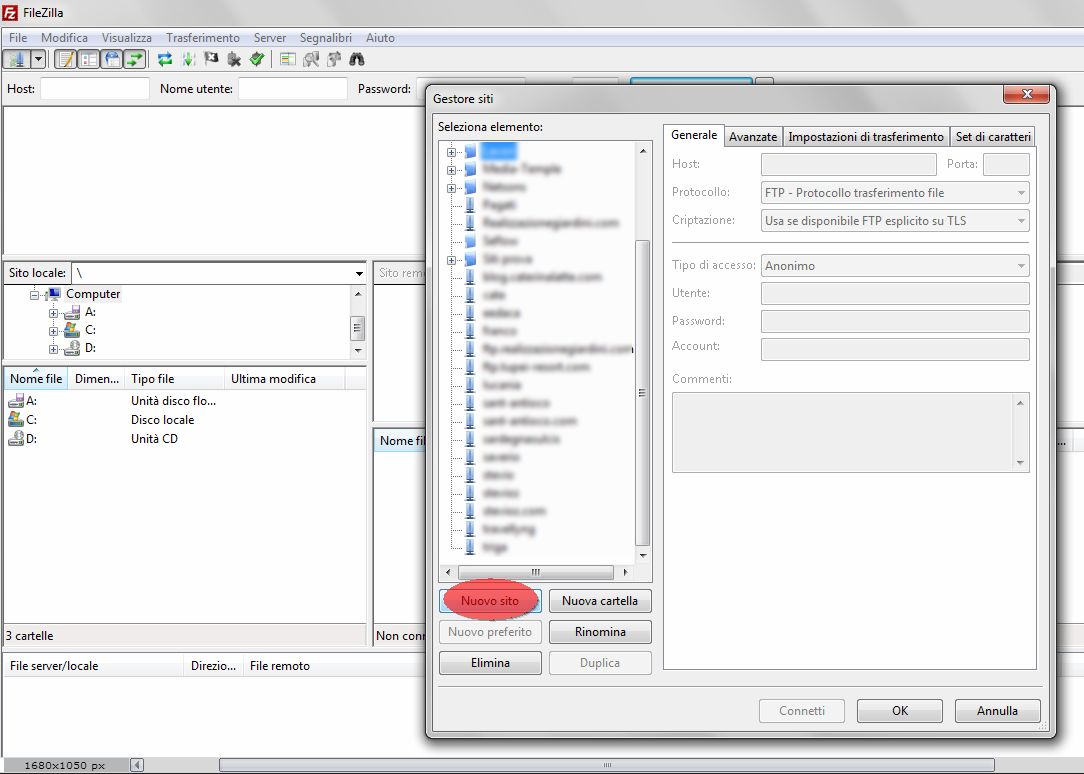Viewport: 1084px width, 774px height.
Task: Open the Tipo di accesso dropdown
Action: [895, 266]
